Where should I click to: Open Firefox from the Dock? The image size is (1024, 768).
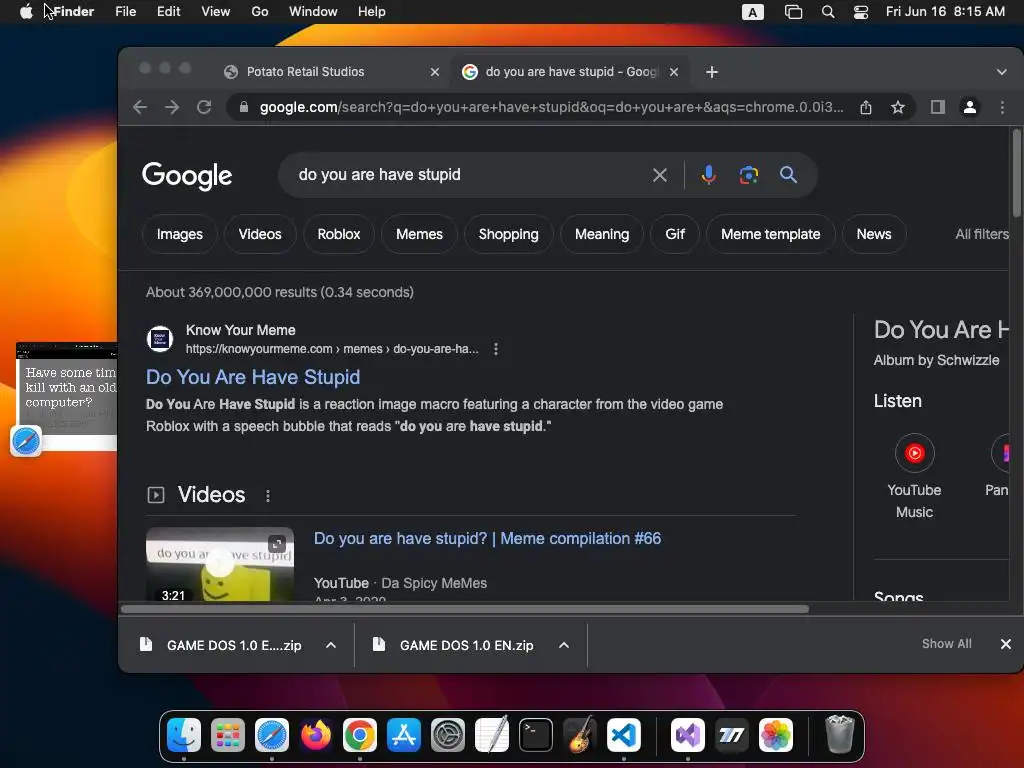point(316,735)
